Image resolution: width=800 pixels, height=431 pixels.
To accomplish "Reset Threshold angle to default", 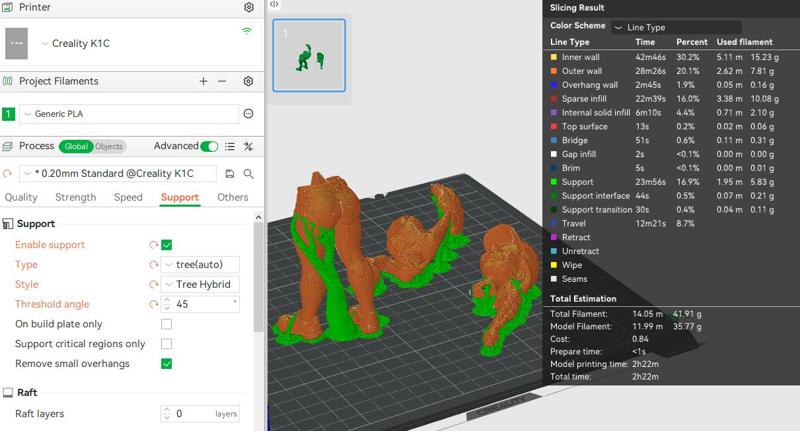I will pos(153,305).
